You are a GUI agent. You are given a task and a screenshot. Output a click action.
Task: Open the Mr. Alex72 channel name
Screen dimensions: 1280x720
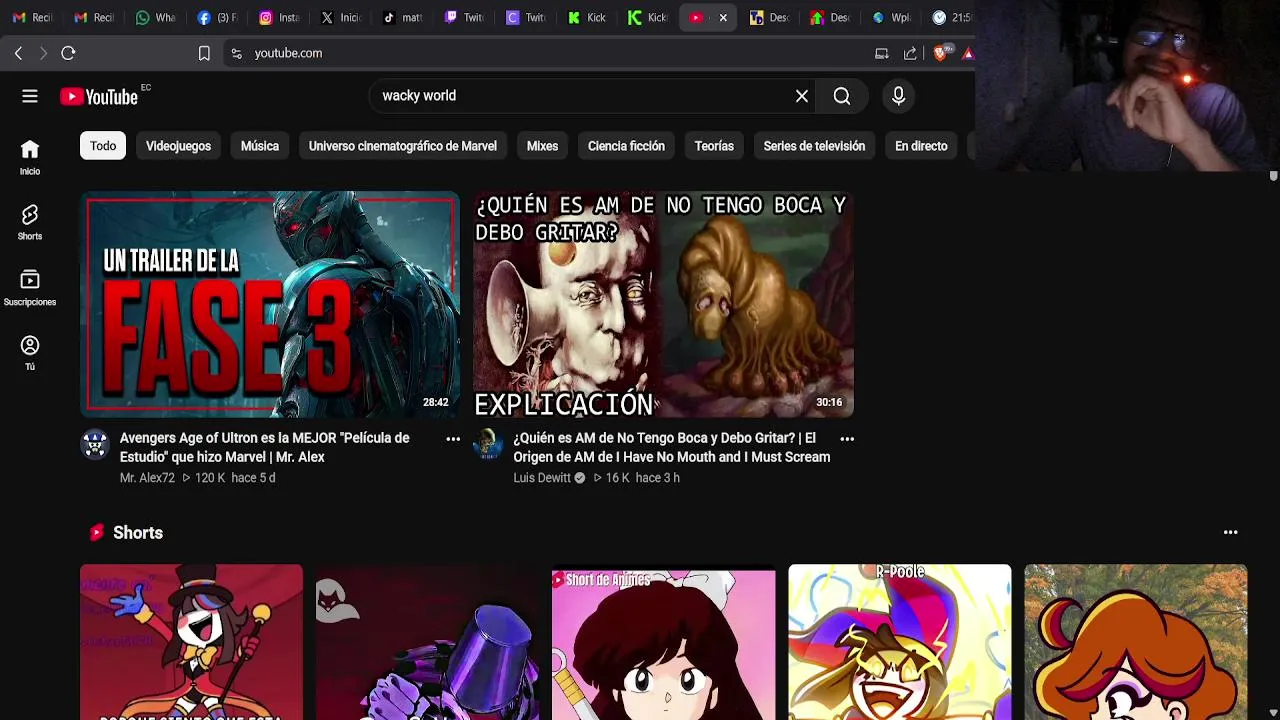[x=147, y=478]
